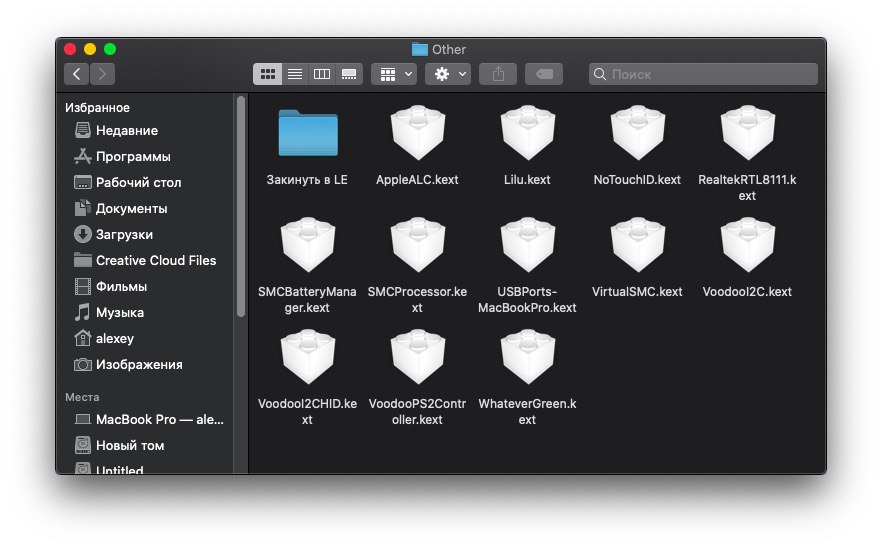Screen dimensions: 882x548
Task: Select the SMCBatteryManager.kext icon
Action: click(x=308, y=245)
